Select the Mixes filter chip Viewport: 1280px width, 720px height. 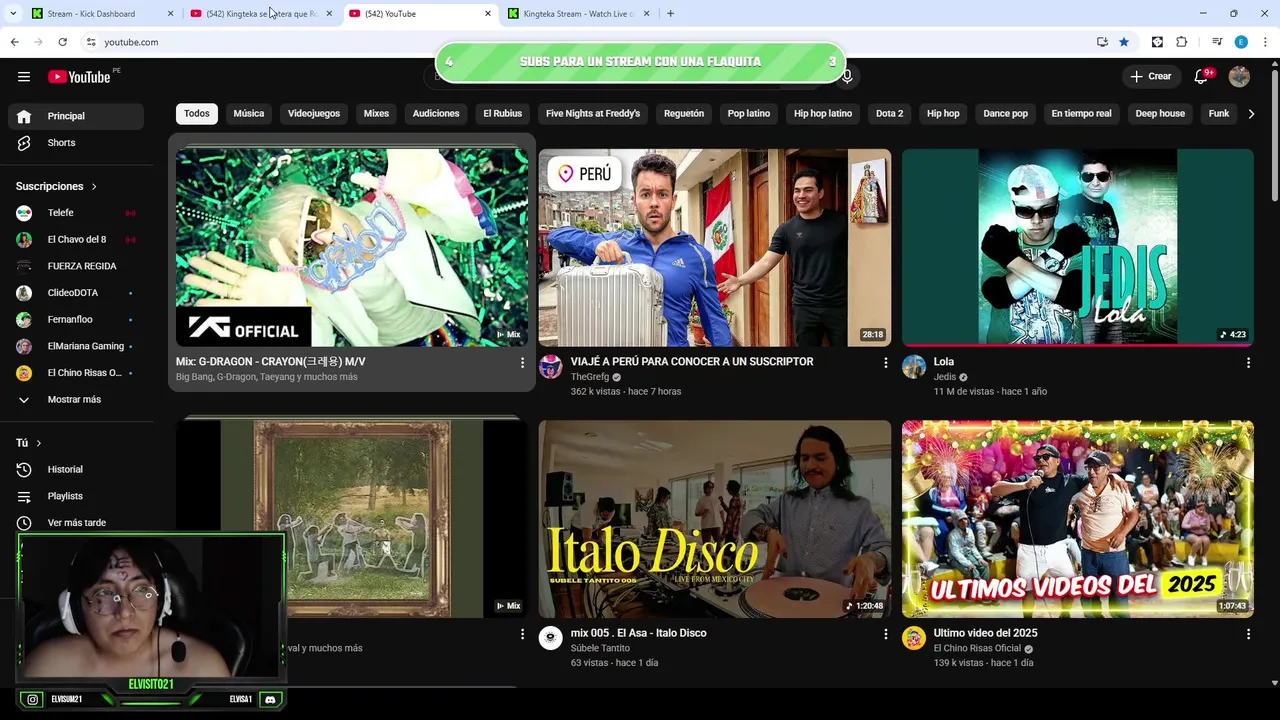376,114
